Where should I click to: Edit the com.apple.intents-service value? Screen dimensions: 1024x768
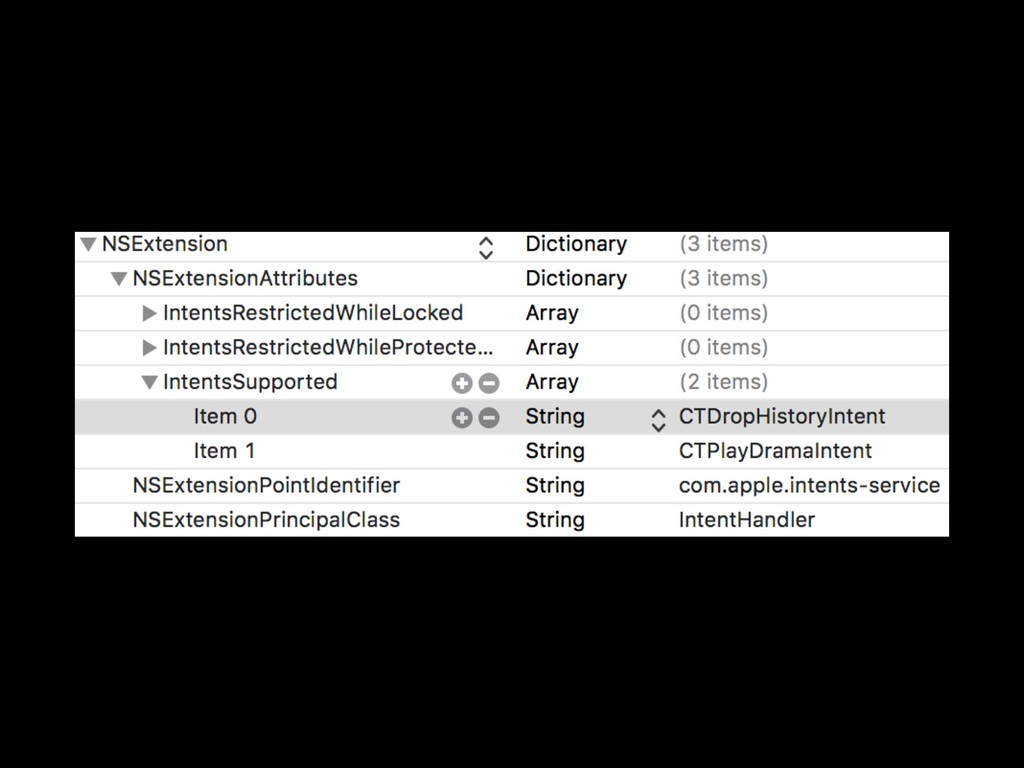[809, 485]
